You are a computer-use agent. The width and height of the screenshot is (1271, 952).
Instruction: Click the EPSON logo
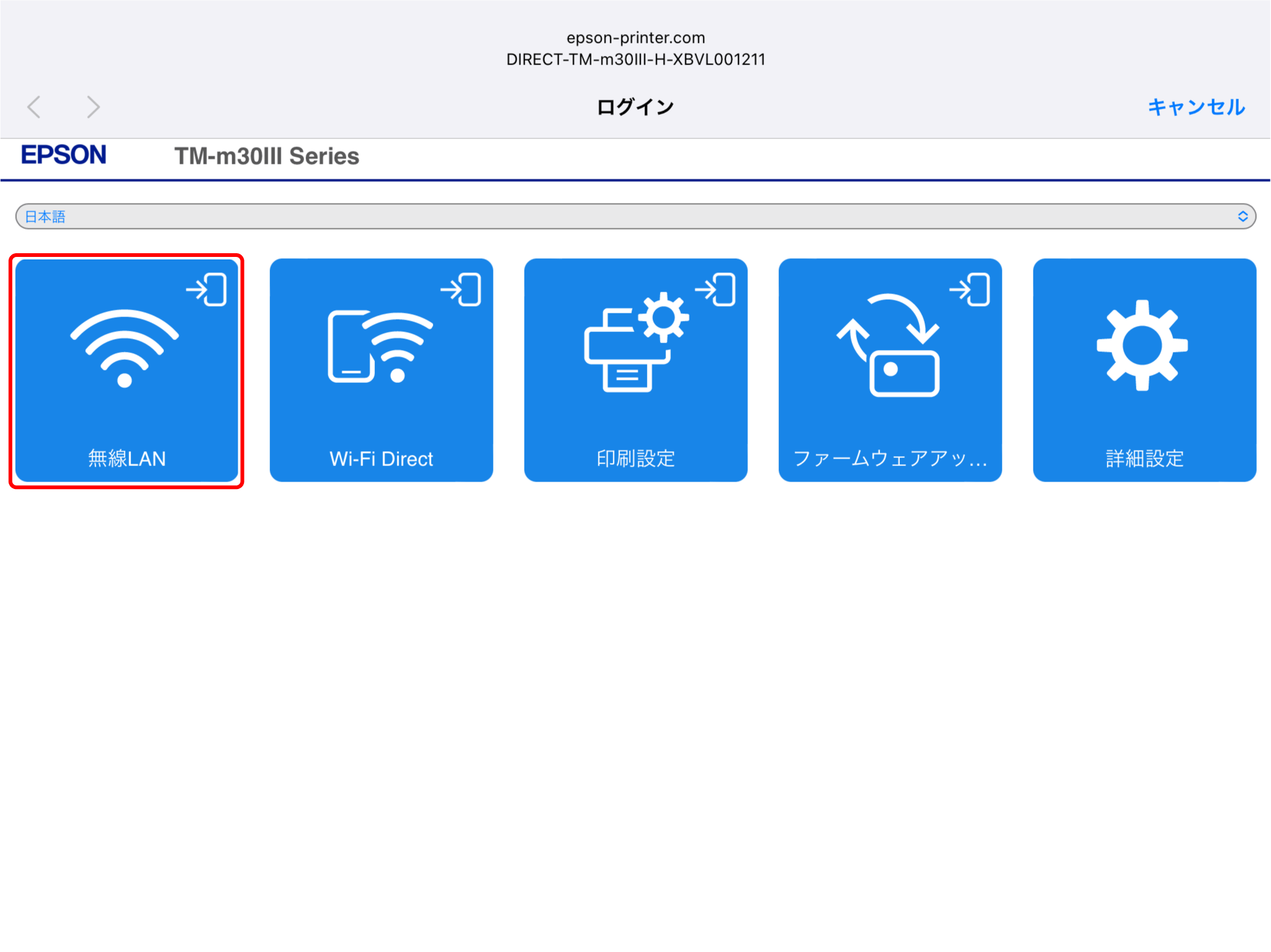(x=64, y=155)
